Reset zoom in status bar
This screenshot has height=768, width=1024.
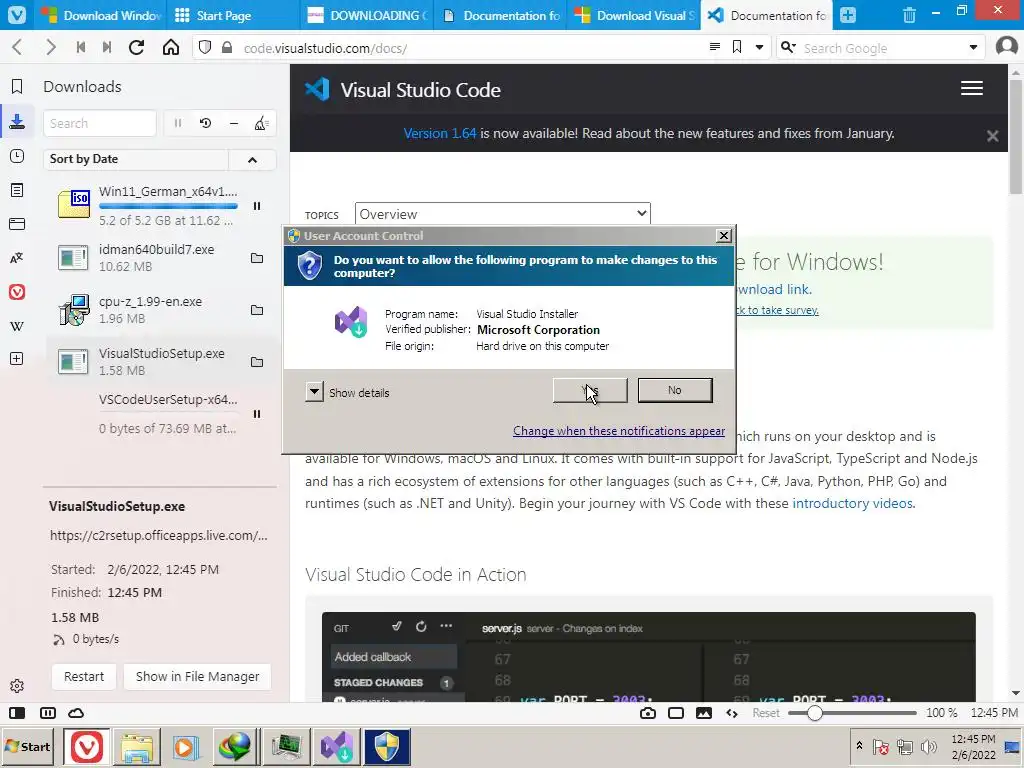tap(765, 712)
